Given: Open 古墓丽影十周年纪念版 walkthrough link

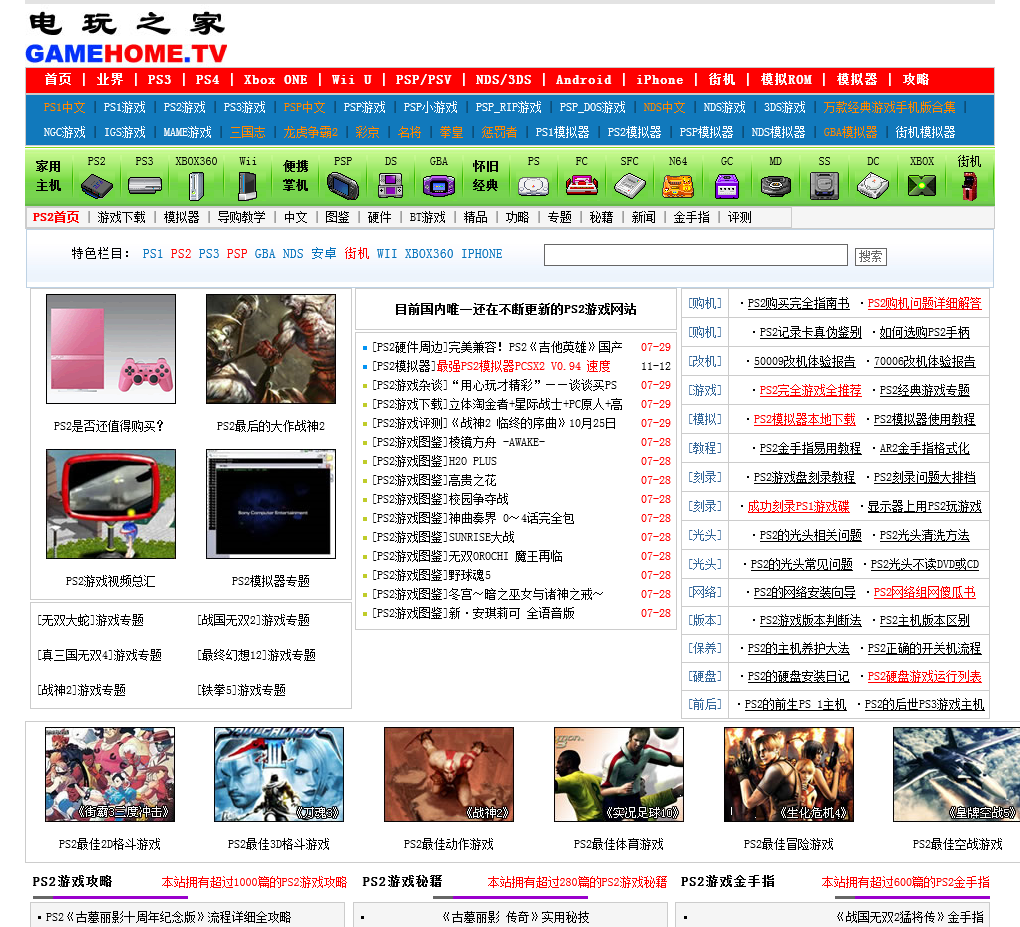Looking at the screenshot, I should click(x=168, y=917).
